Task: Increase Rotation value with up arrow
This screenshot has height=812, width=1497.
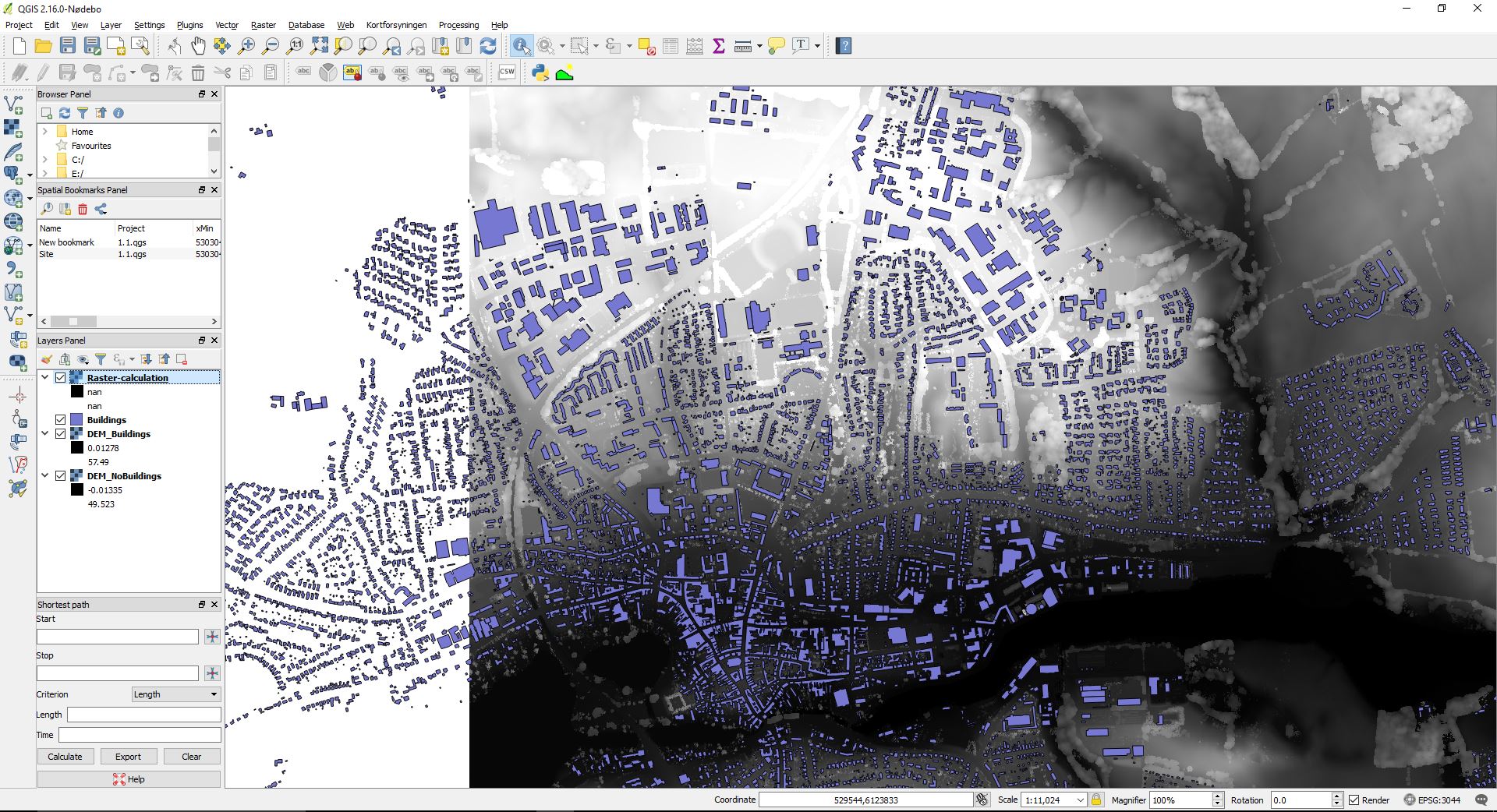Action: tap(1336, 796)
